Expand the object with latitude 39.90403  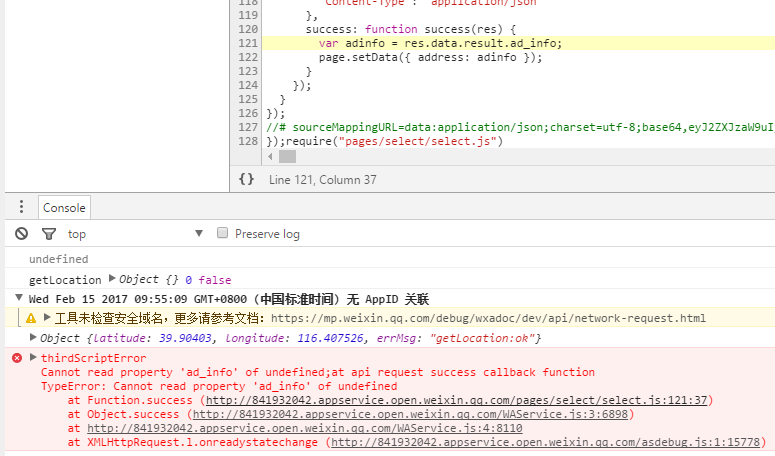point(34,338)
